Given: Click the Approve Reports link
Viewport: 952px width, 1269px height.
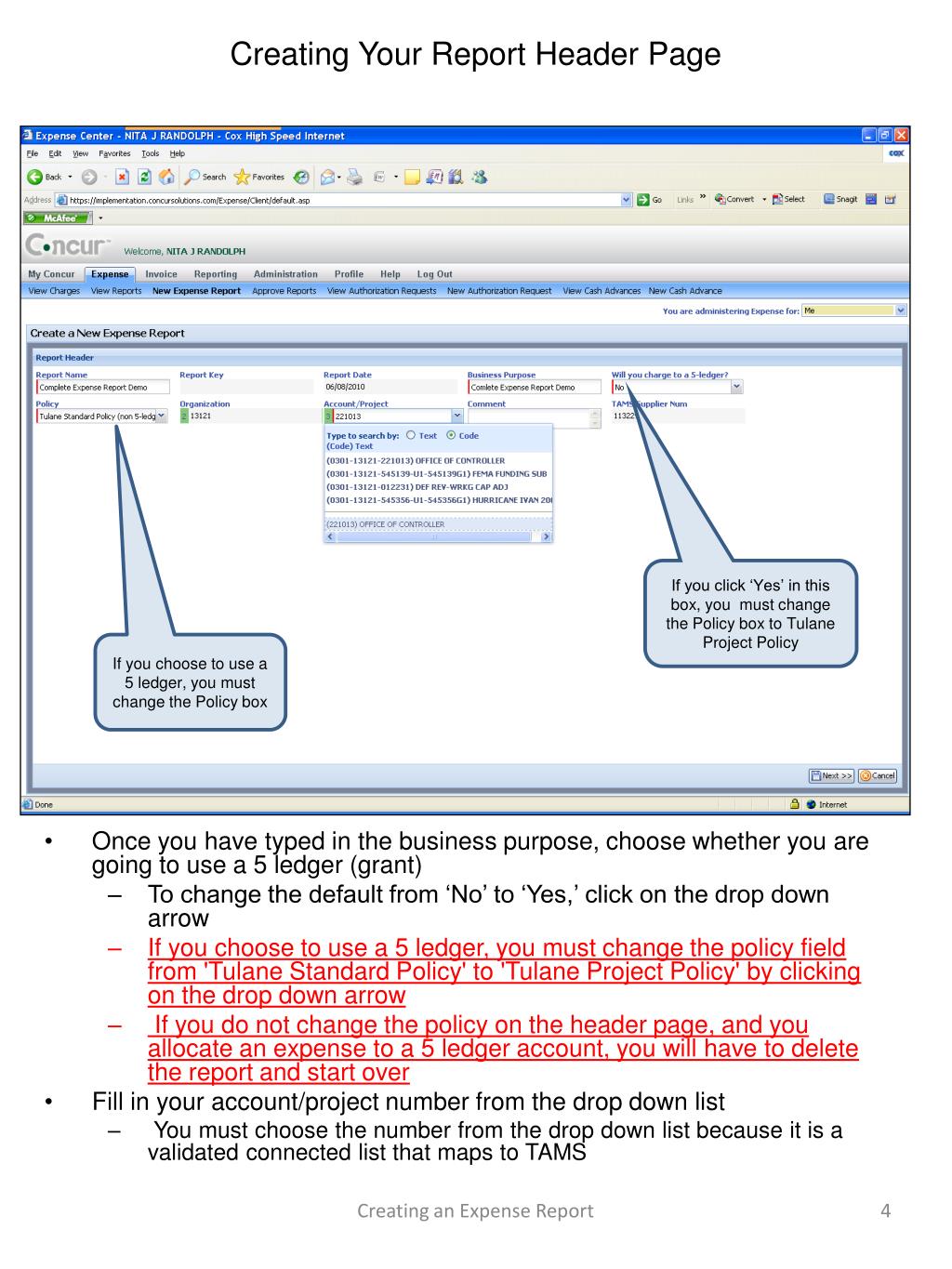Looking at the screenshot, I should (284, 291).
